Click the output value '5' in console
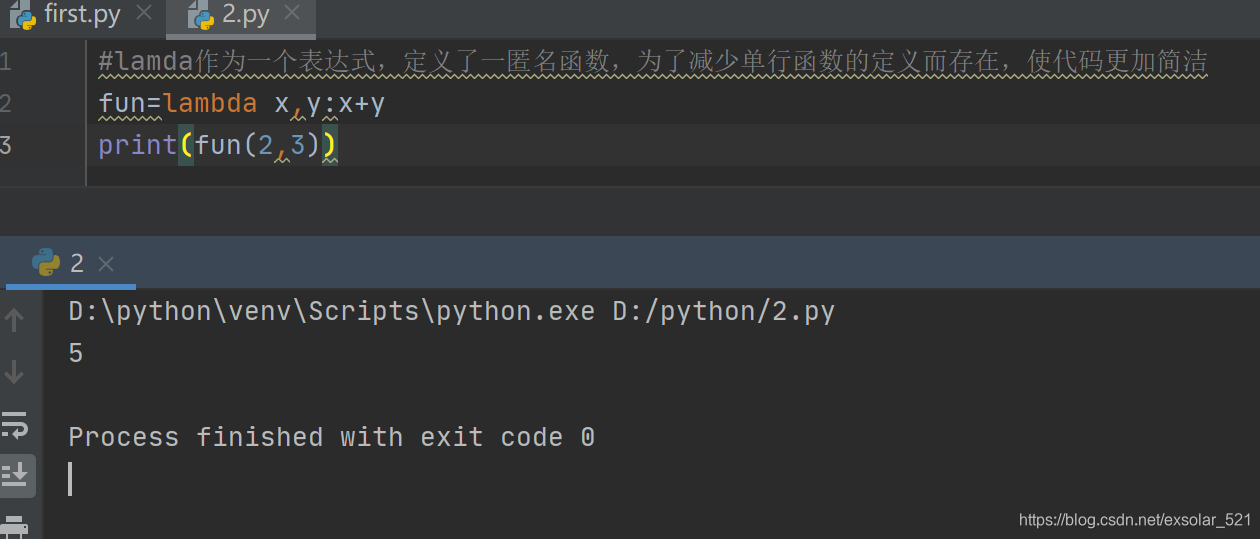The height and width of the screenshot is (539, 1260). point(76,353)
